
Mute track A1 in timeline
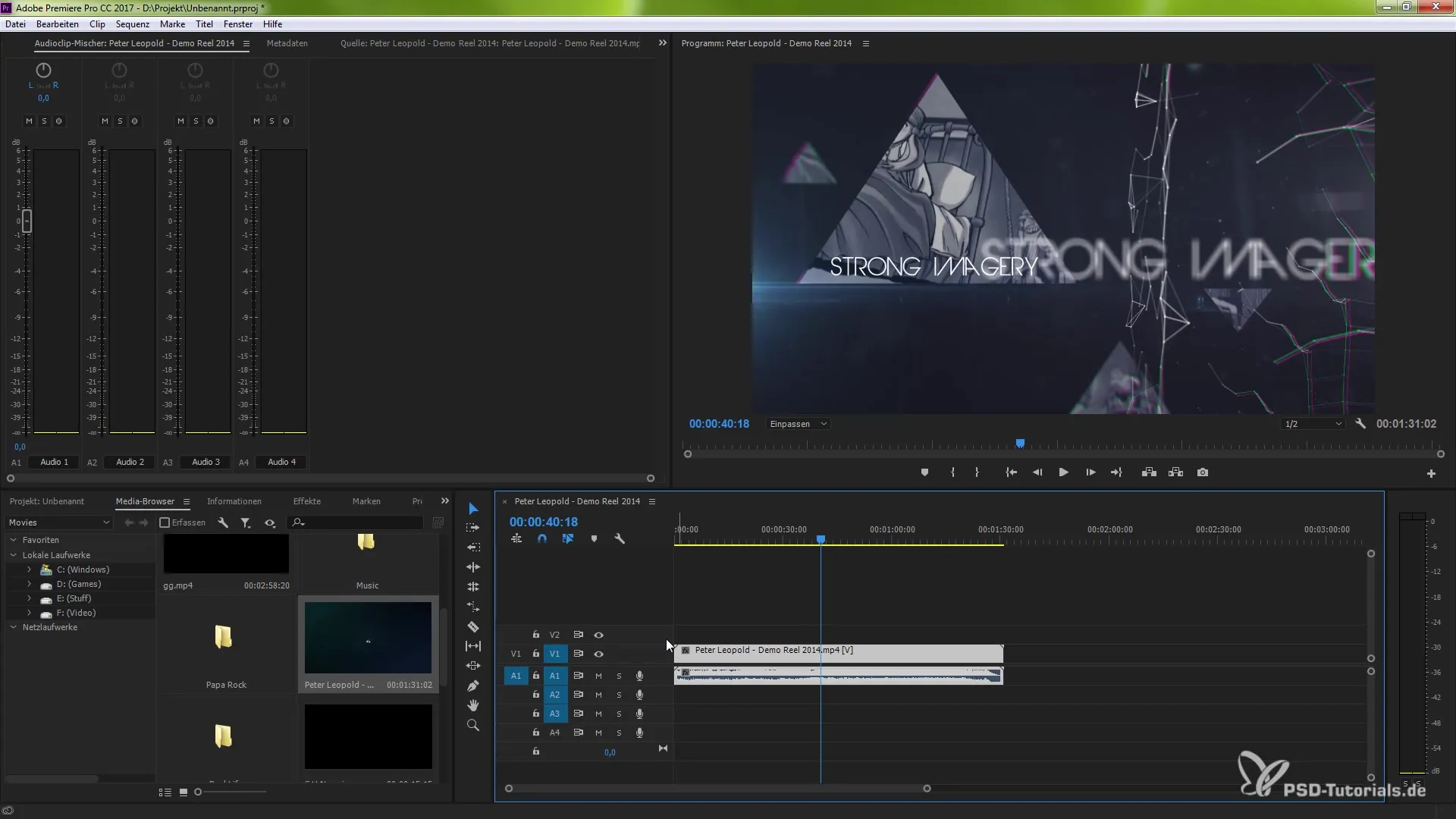click(598, 676)
